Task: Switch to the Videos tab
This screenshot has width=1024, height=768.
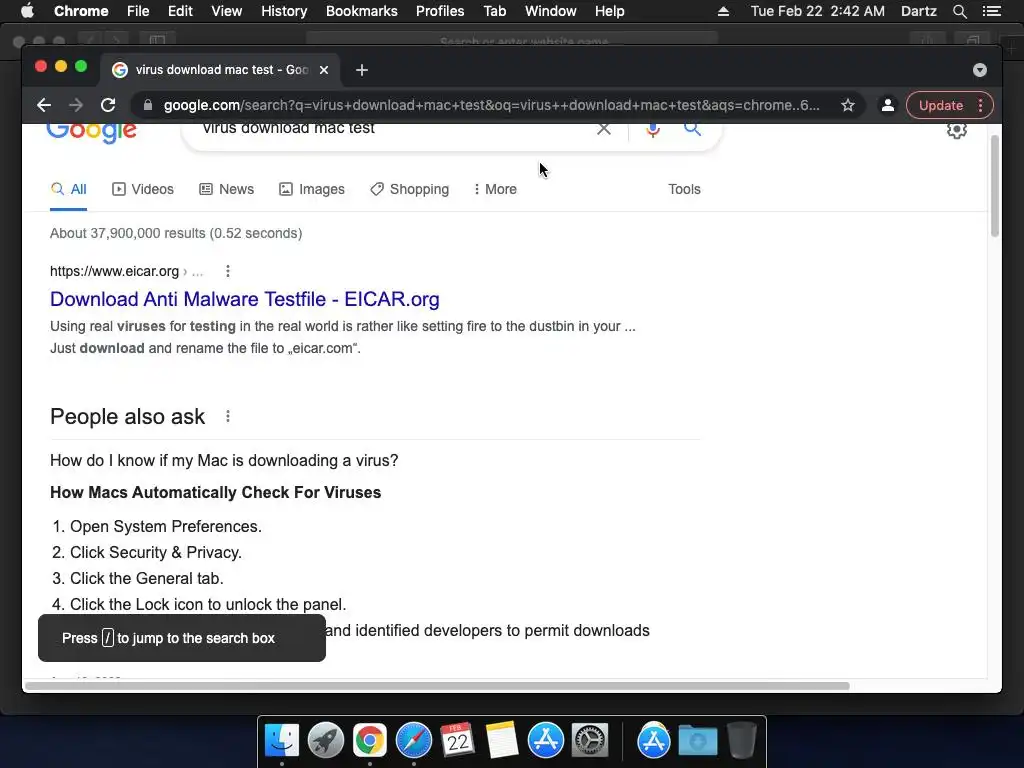Action: point(143,189)
